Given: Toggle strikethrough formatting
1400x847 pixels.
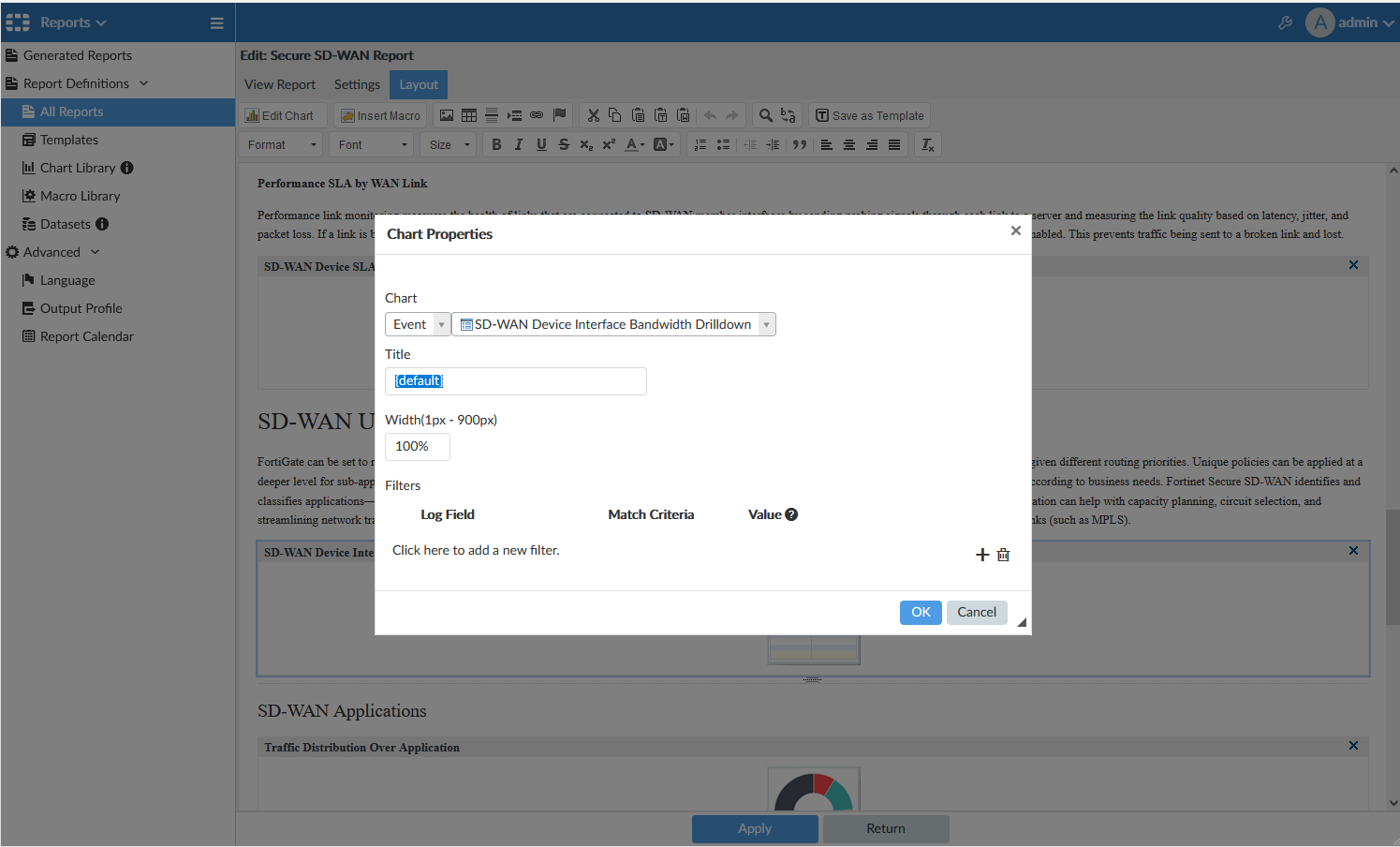Looking at the screenshot, I should [564, 144].
